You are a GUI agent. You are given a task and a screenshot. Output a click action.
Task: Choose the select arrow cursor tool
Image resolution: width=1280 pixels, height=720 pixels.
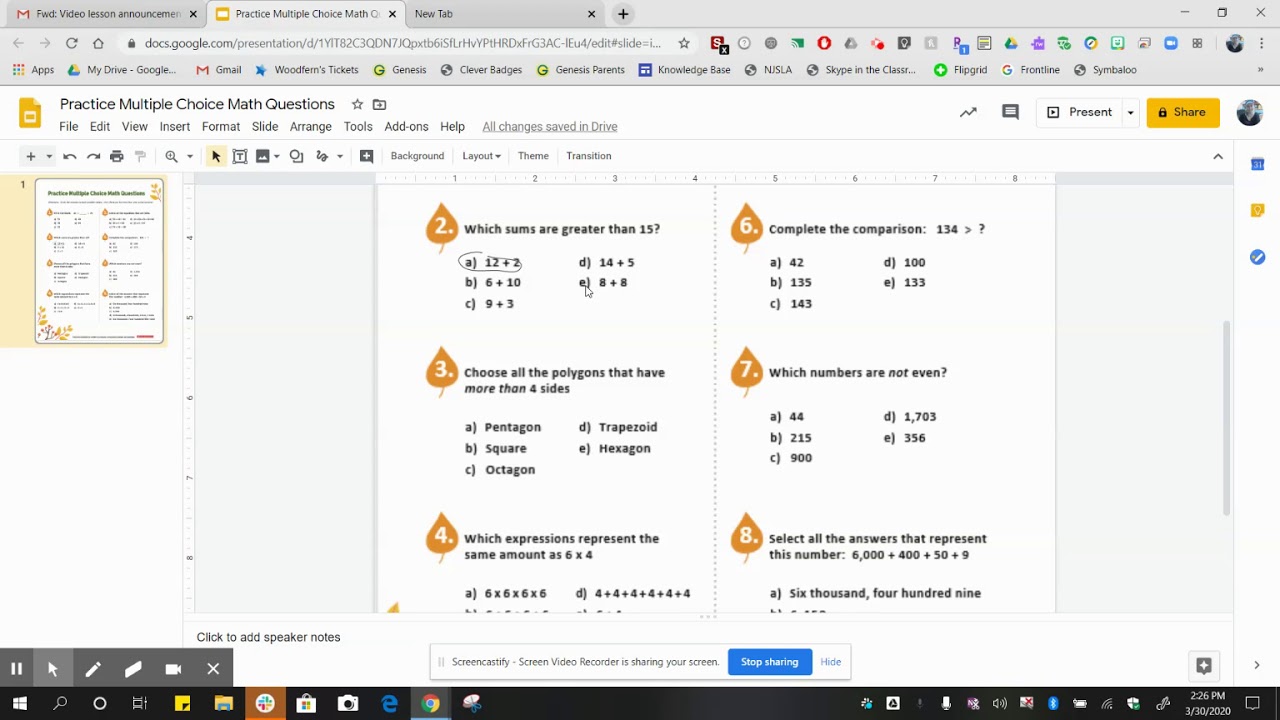[216, 156]
